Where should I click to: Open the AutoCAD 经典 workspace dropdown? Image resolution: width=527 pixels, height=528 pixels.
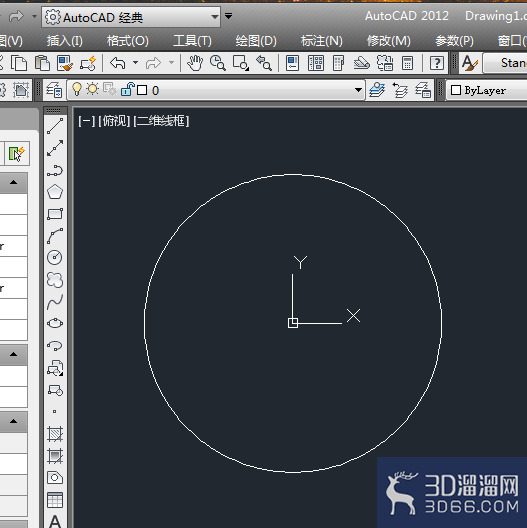[x=131, y=17]
